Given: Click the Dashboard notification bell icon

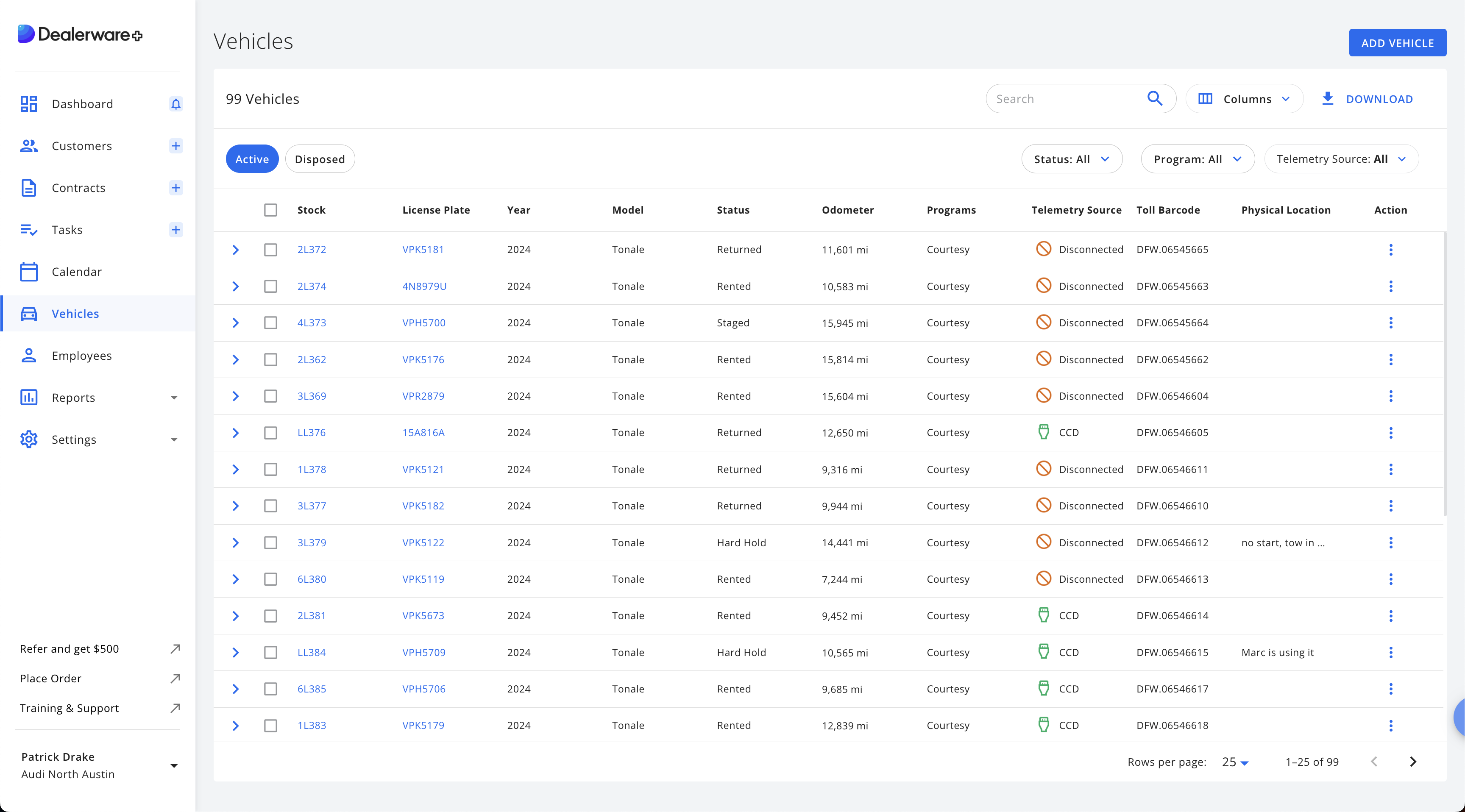Looking at the screenshot, I should click(x=176, y=104).
